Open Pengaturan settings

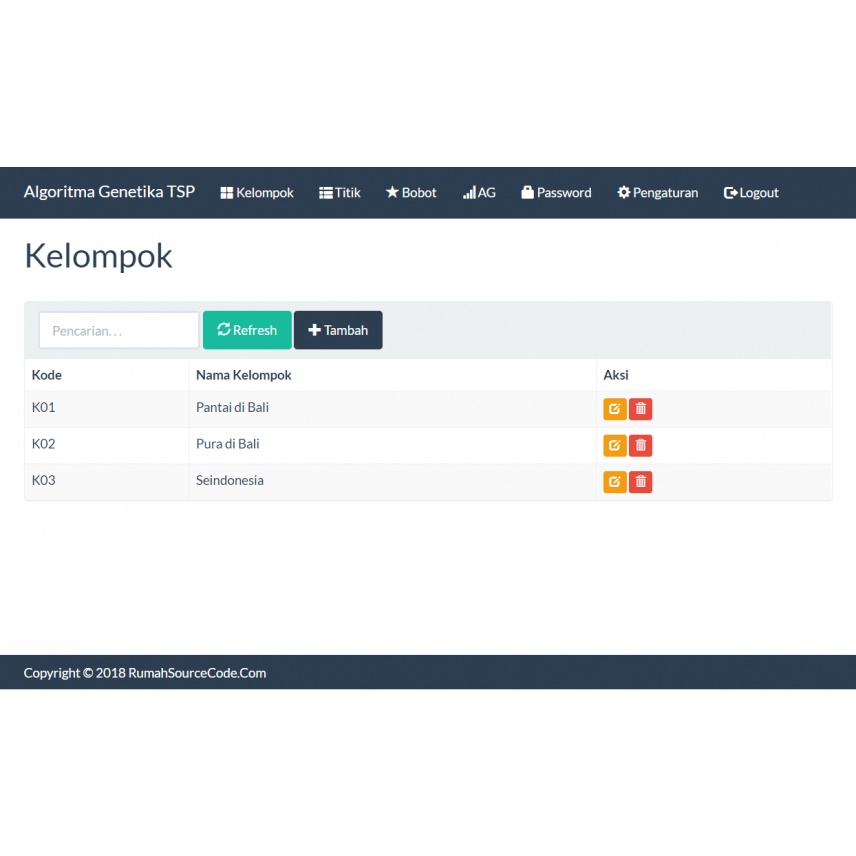pyautogui.click(x=658, y=193)
